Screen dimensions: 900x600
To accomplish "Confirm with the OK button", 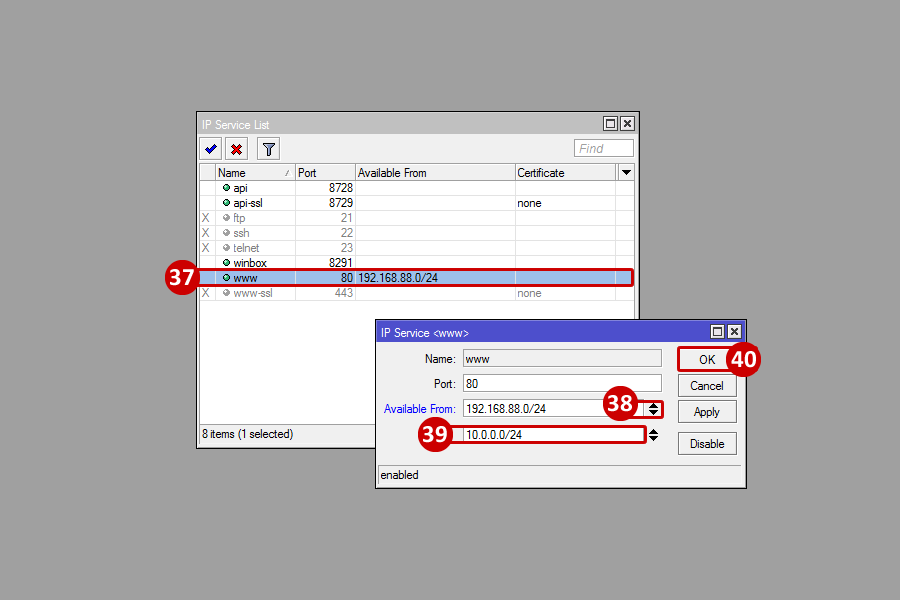I will coord(707,359).
